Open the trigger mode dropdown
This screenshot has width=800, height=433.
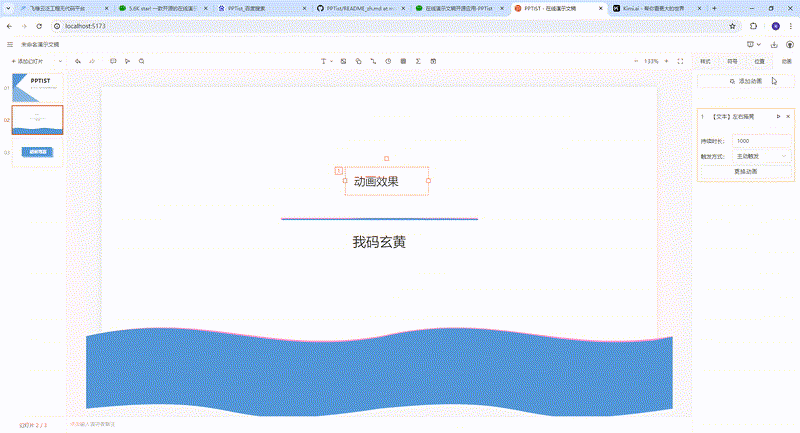click(x=762, y=156)
